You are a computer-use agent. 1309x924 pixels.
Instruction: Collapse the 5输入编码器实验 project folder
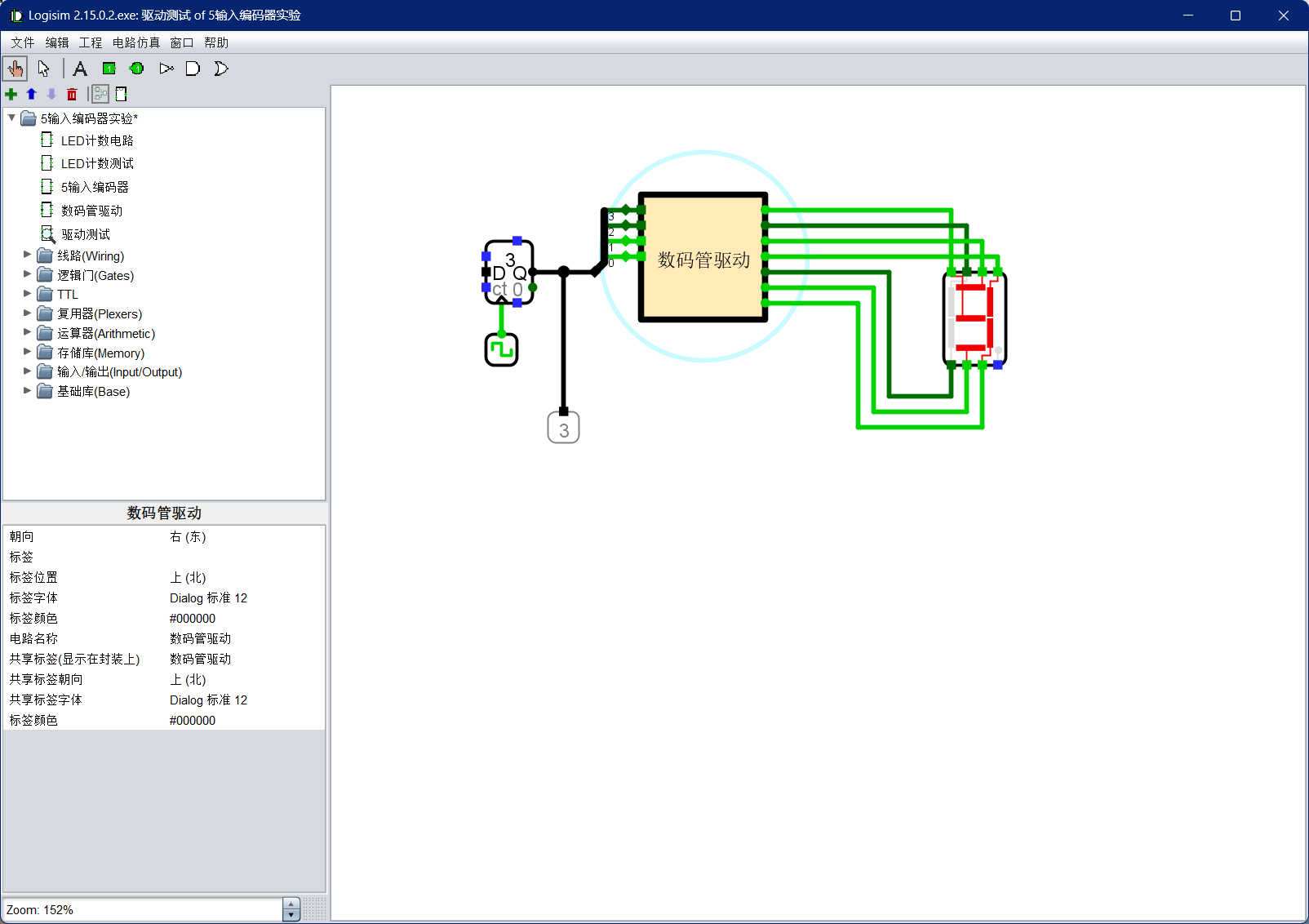point(11,118)
